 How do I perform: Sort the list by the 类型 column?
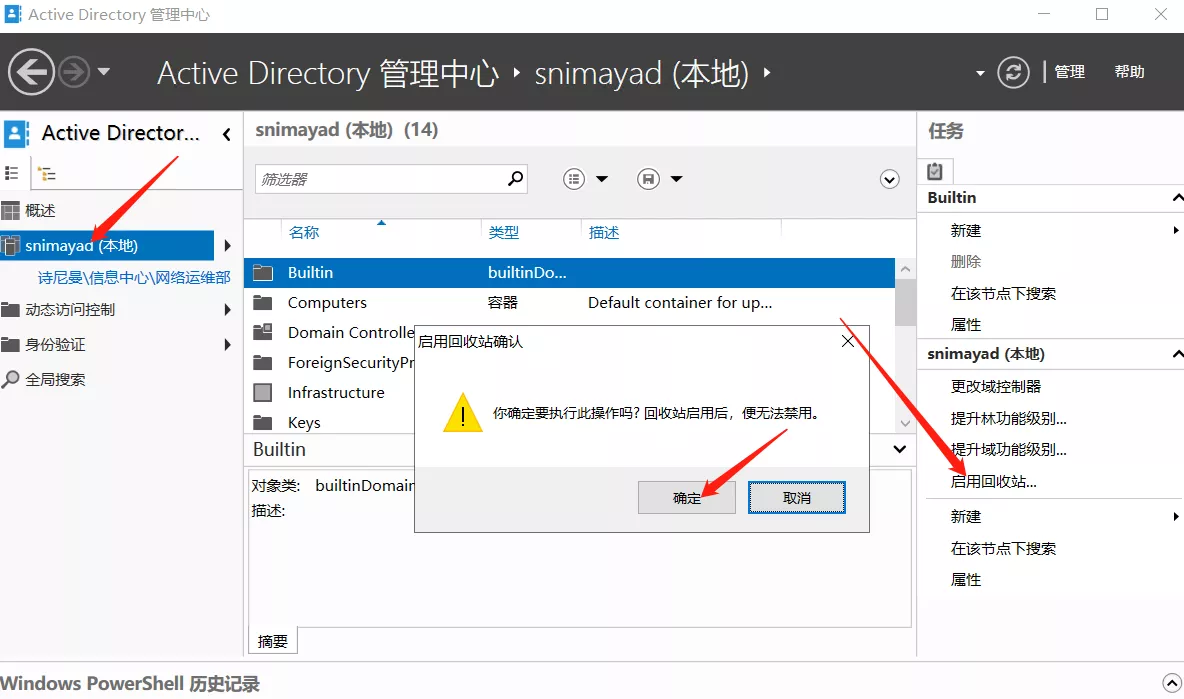point(504,232)
